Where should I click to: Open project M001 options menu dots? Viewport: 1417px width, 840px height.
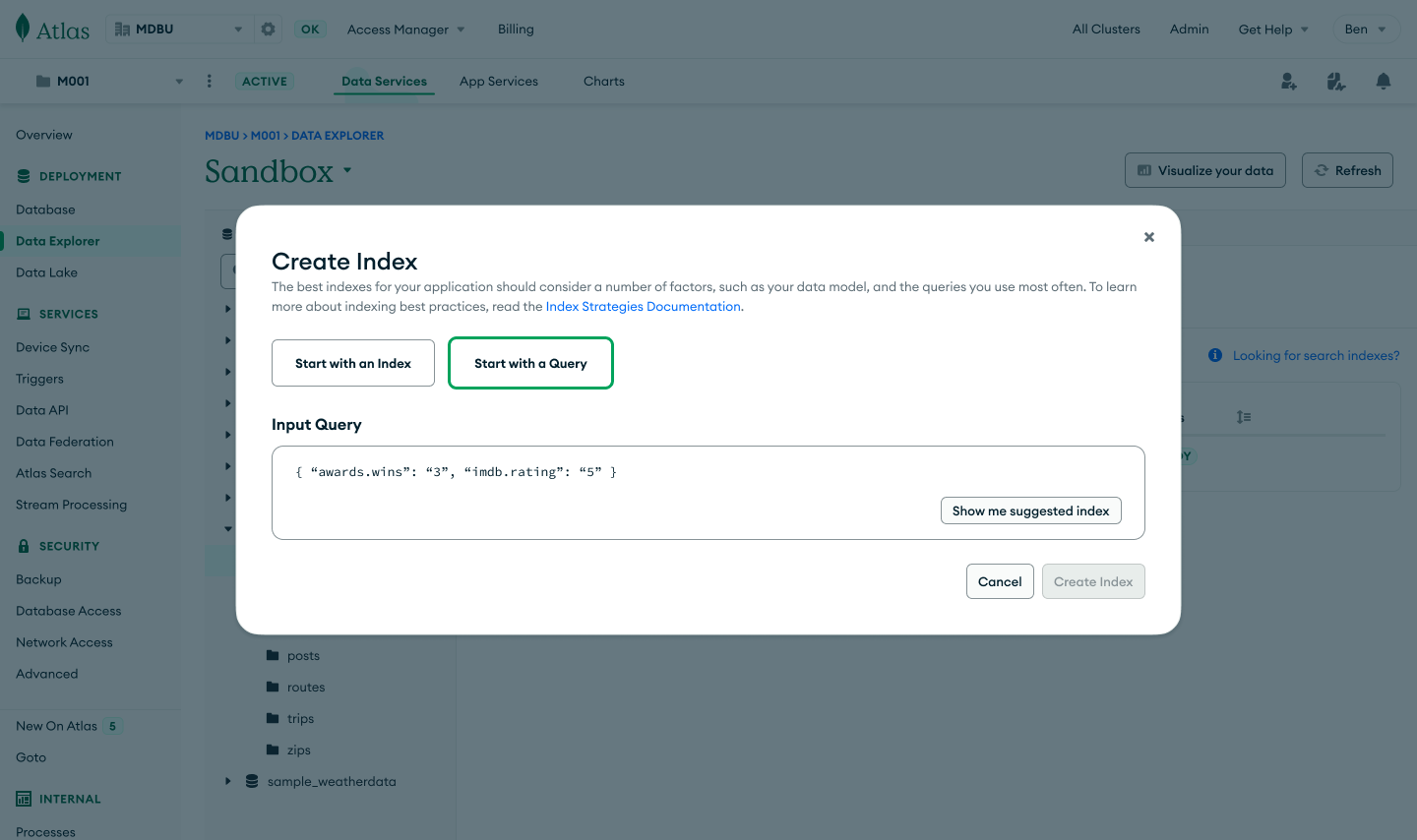click(209, 81)
